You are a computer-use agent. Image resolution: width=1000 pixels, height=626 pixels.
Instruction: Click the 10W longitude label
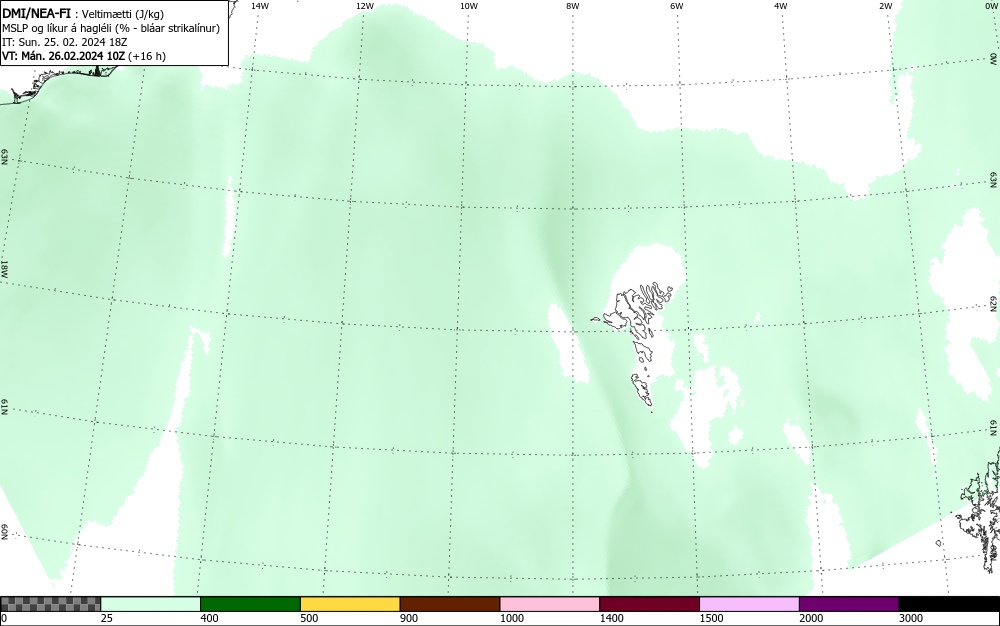469,6
